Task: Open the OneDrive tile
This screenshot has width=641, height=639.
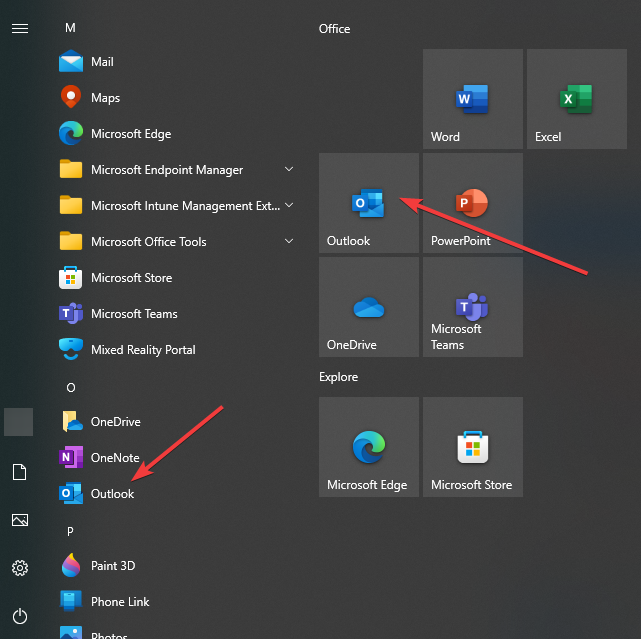Action: coord(368,307)
